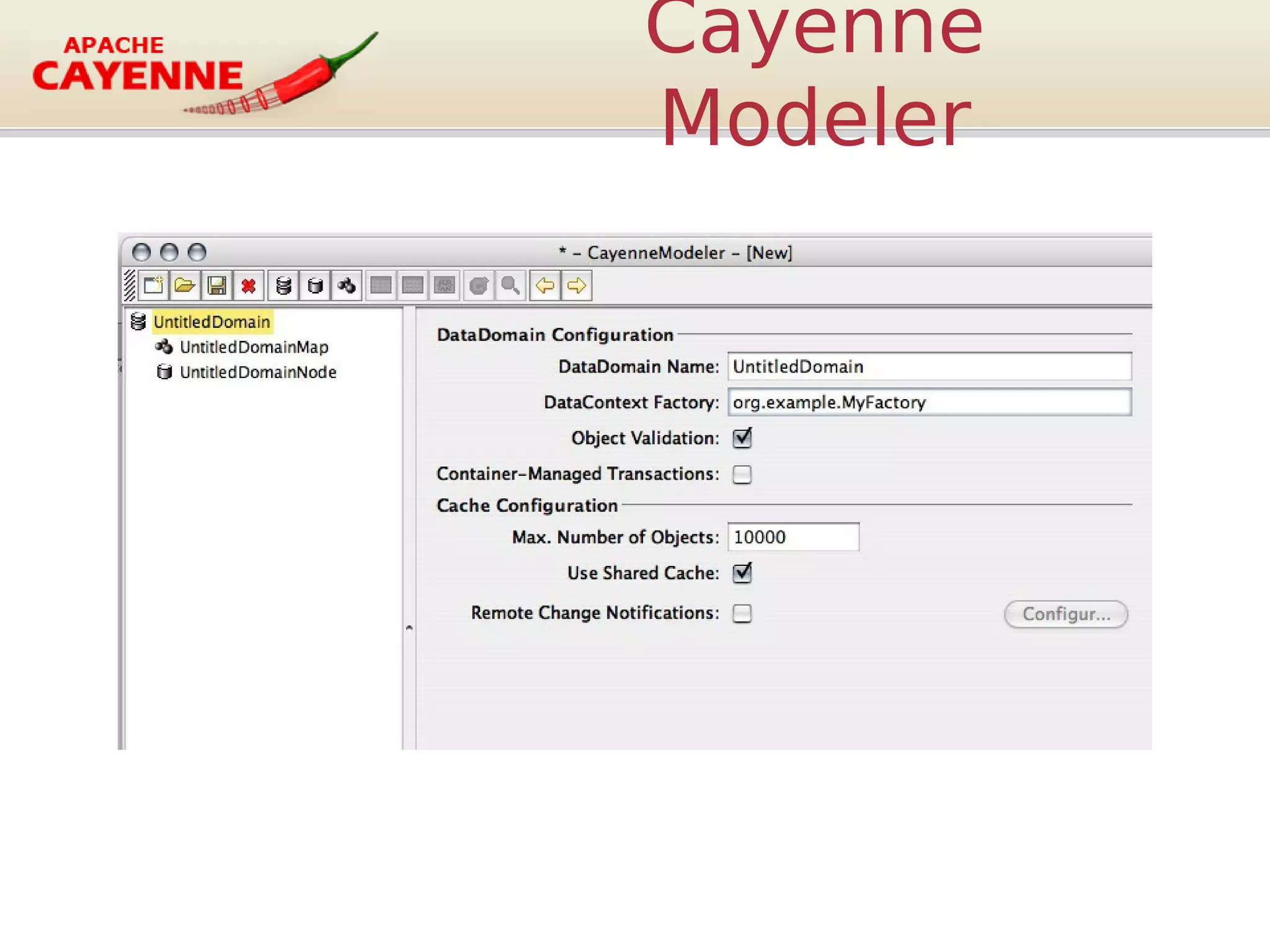The height and width of the screenshot is (952, 1270).
Task: Click the toolbar drag handle grip
Action: tap(130, 286)
